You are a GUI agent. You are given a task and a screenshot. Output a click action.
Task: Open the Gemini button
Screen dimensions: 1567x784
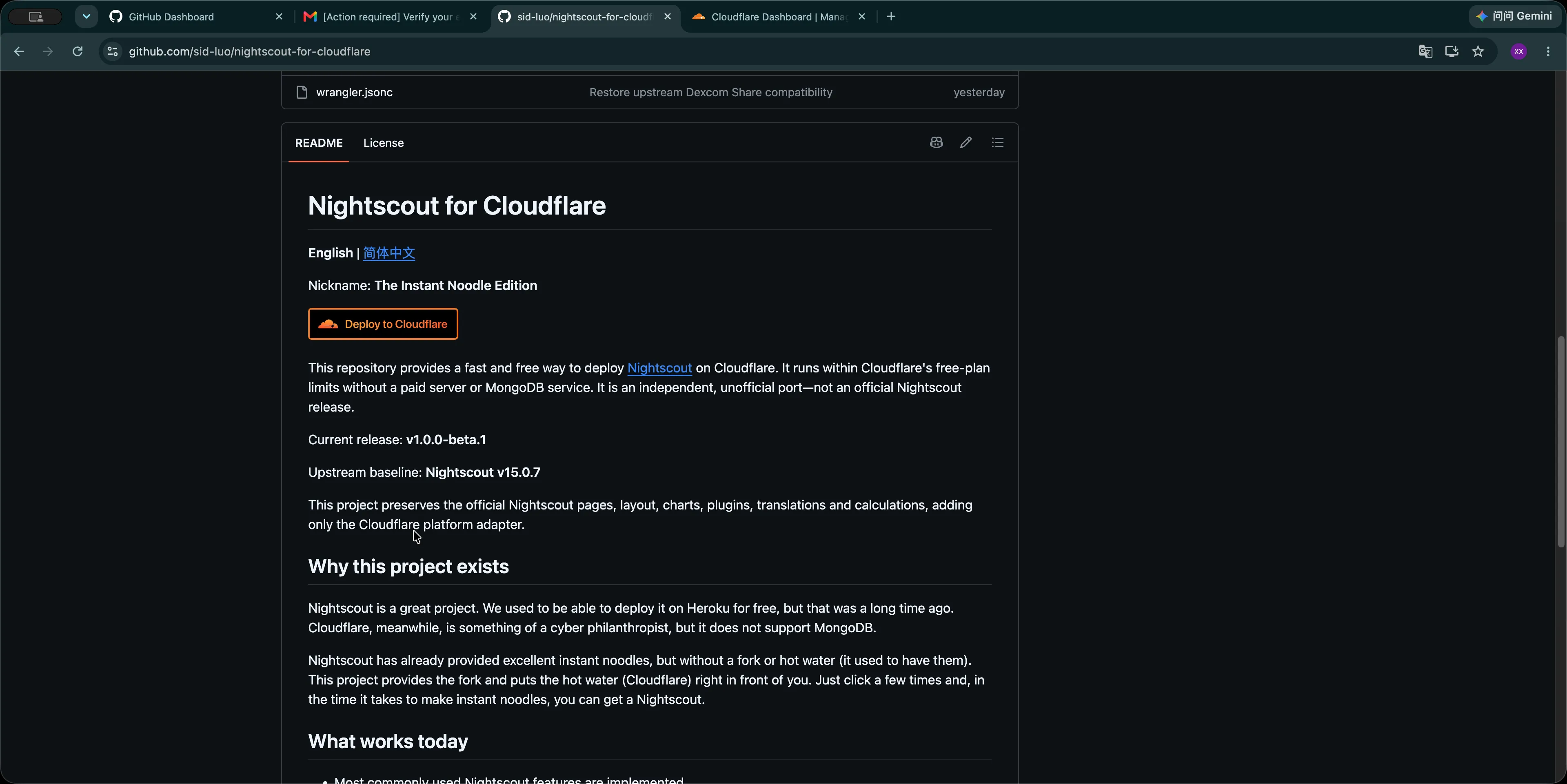click(x=1514, y=16)
